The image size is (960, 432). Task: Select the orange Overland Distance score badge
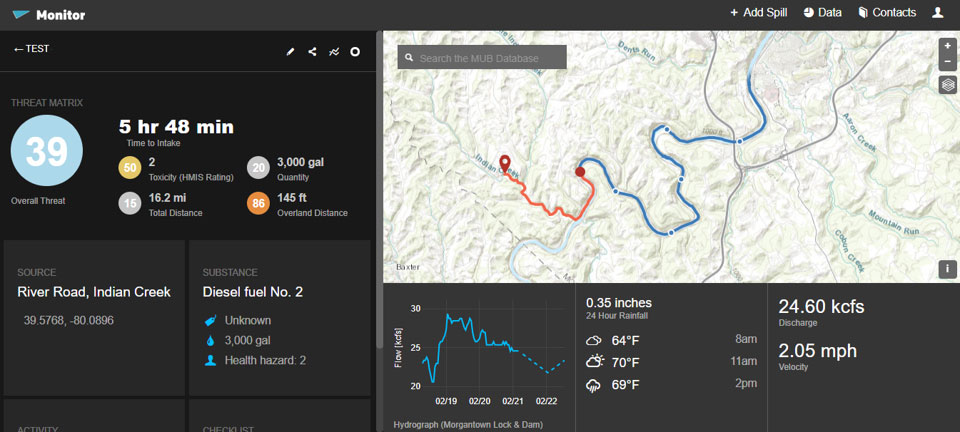coord(259,204)
